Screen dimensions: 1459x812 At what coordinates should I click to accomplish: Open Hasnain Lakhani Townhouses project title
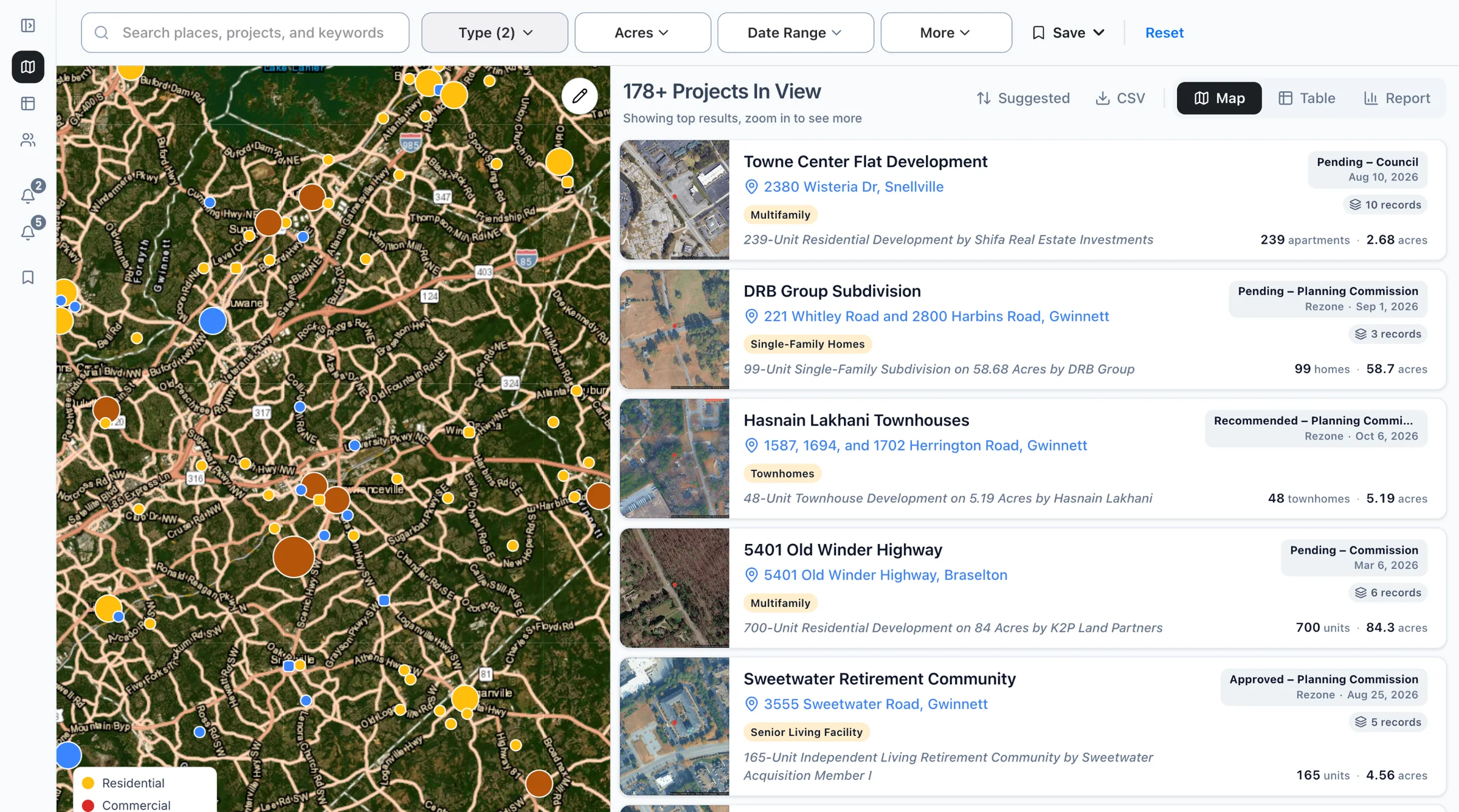click(x=856, y=420)
